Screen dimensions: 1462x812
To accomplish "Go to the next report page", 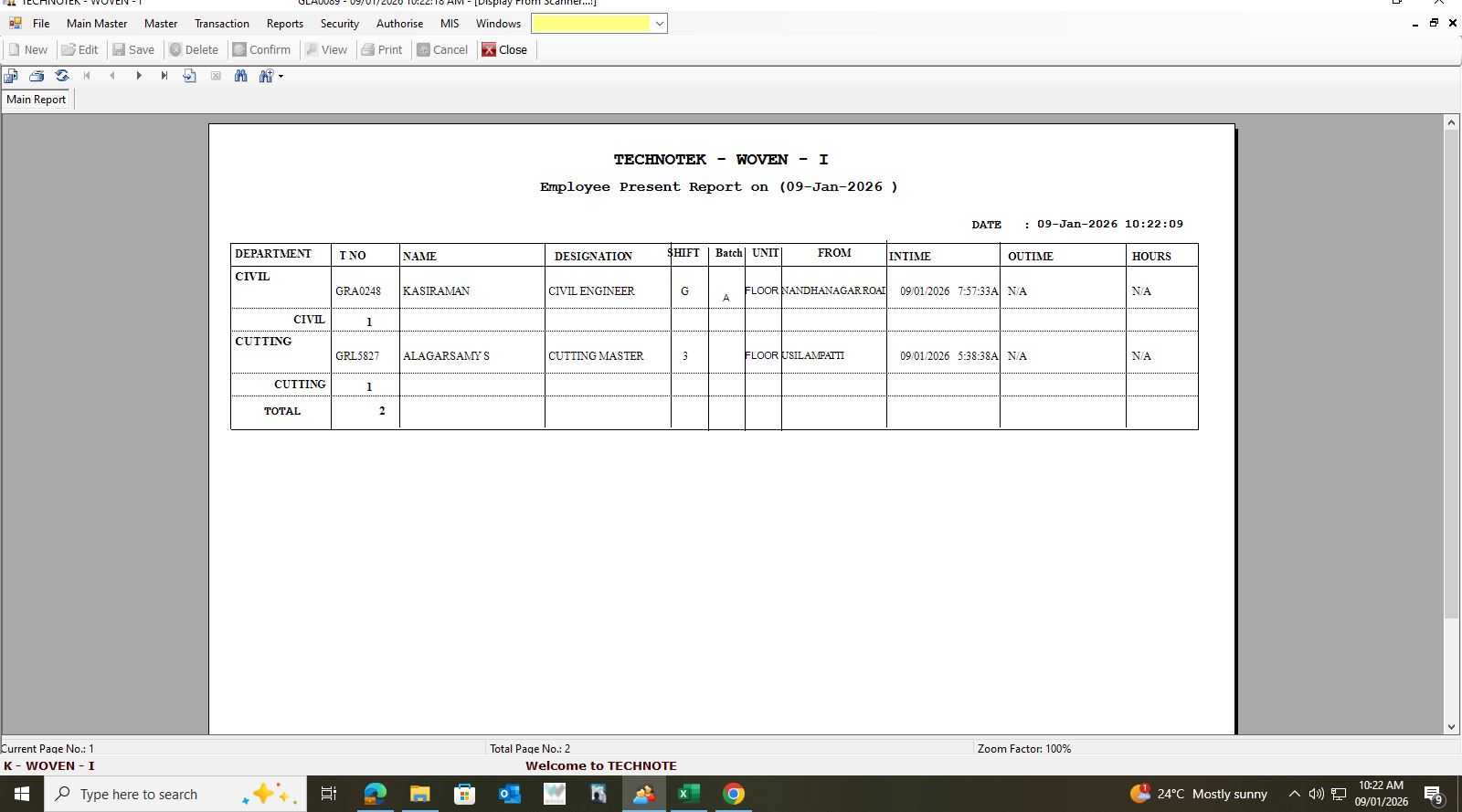I will pyautogui.click(x=139, y=76).
